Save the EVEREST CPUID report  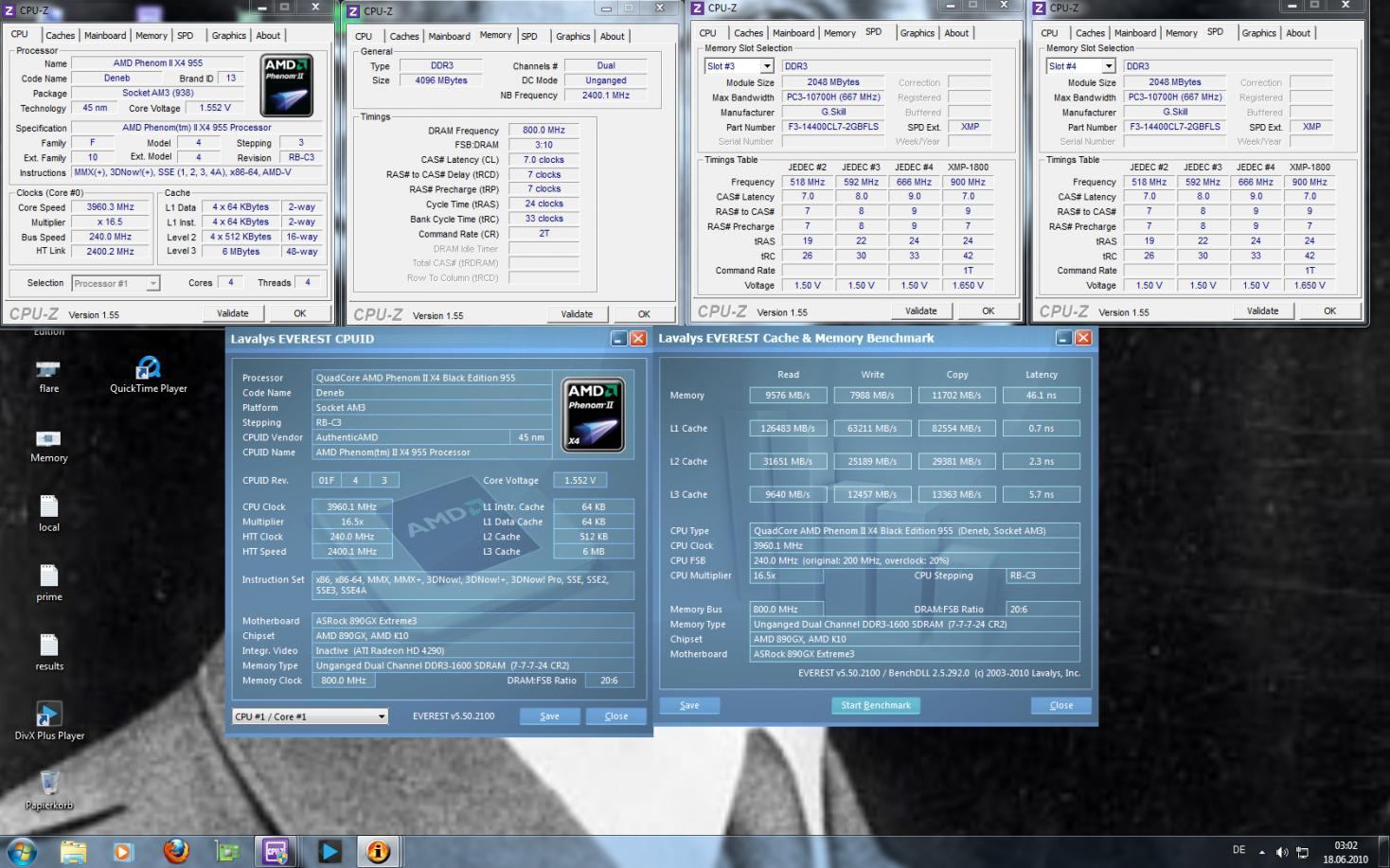point(550,717)
